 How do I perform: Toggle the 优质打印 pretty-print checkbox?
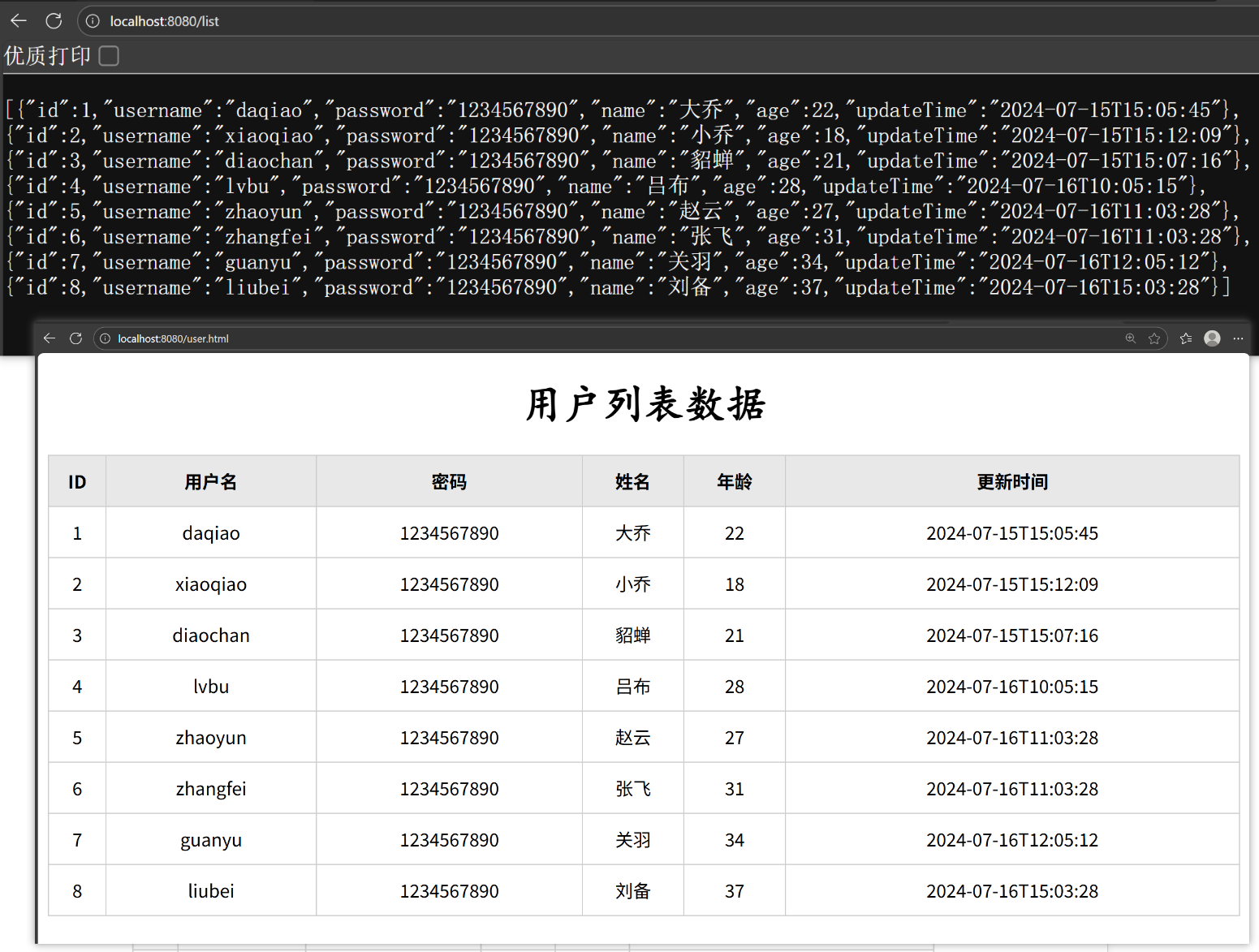click(109, 56)
